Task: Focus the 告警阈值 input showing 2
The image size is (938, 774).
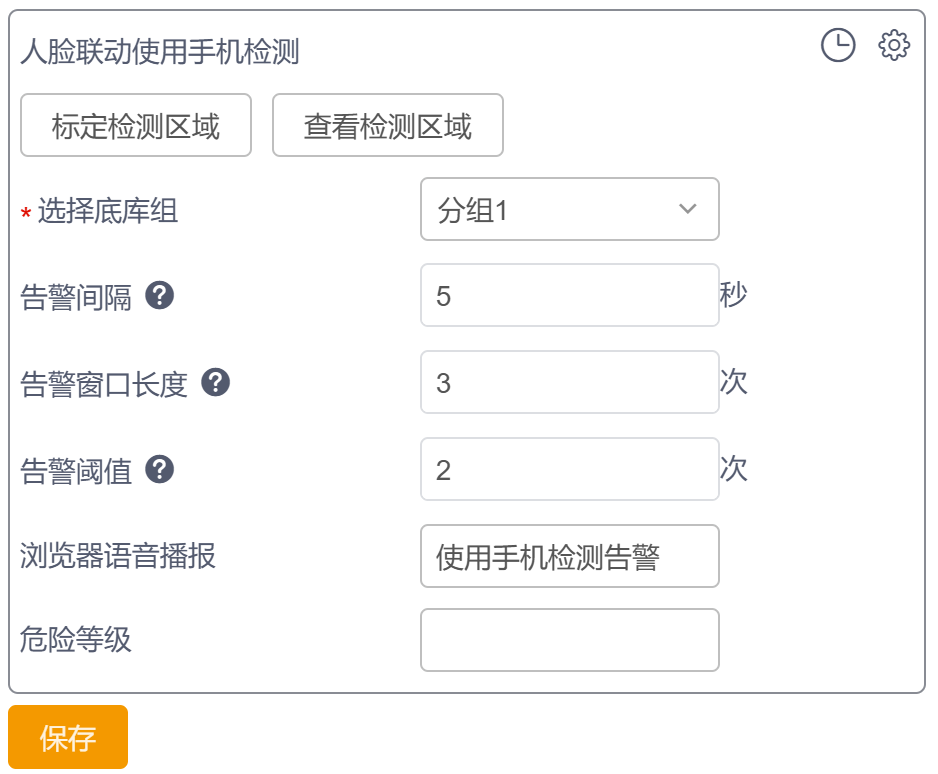Action: [x=570, y=469]
